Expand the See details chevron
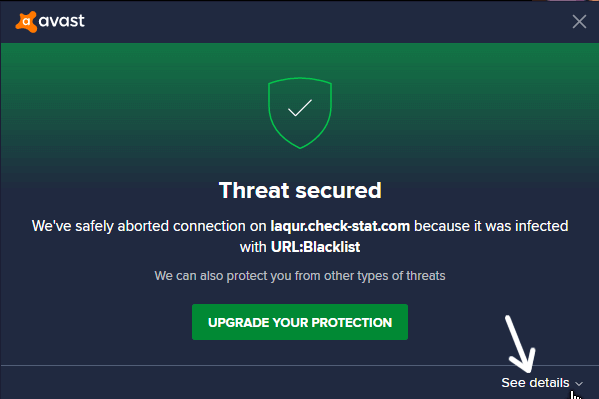Viewport: 599px width, 399px height. click(x=579, y=384)
